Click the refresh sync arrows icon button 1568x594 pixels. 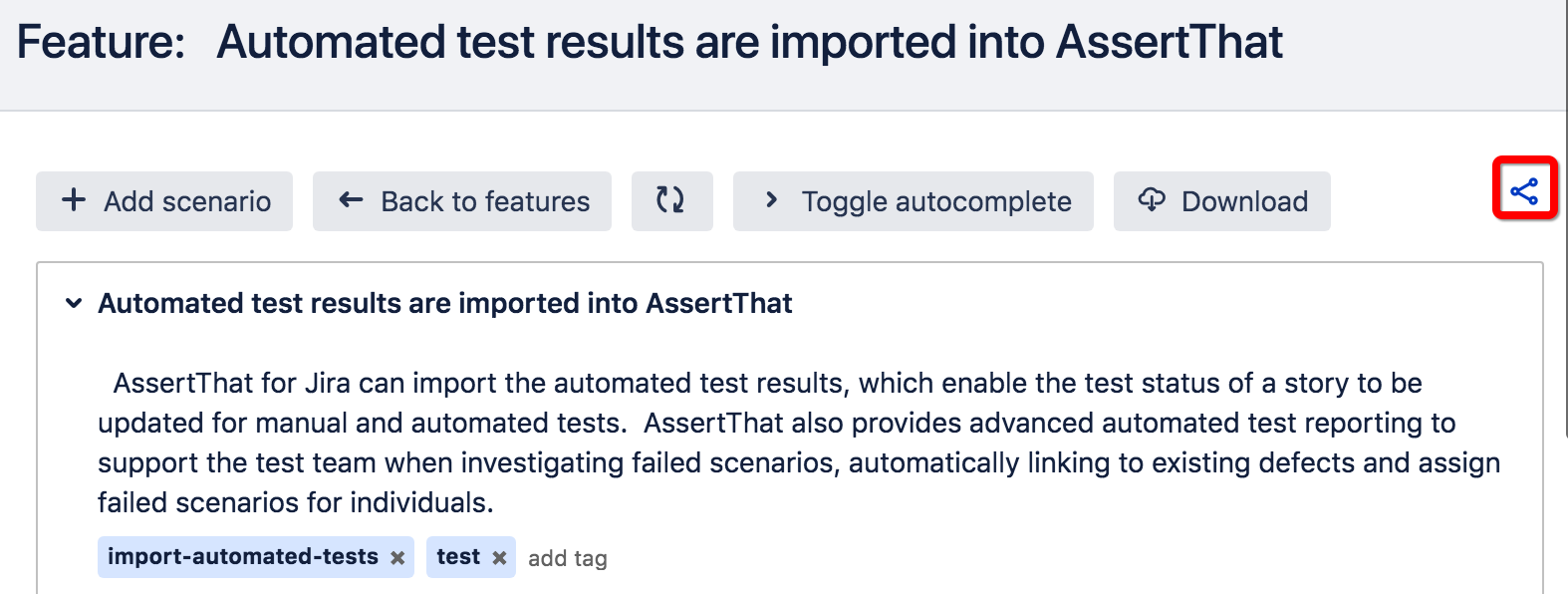coord(671,200)
